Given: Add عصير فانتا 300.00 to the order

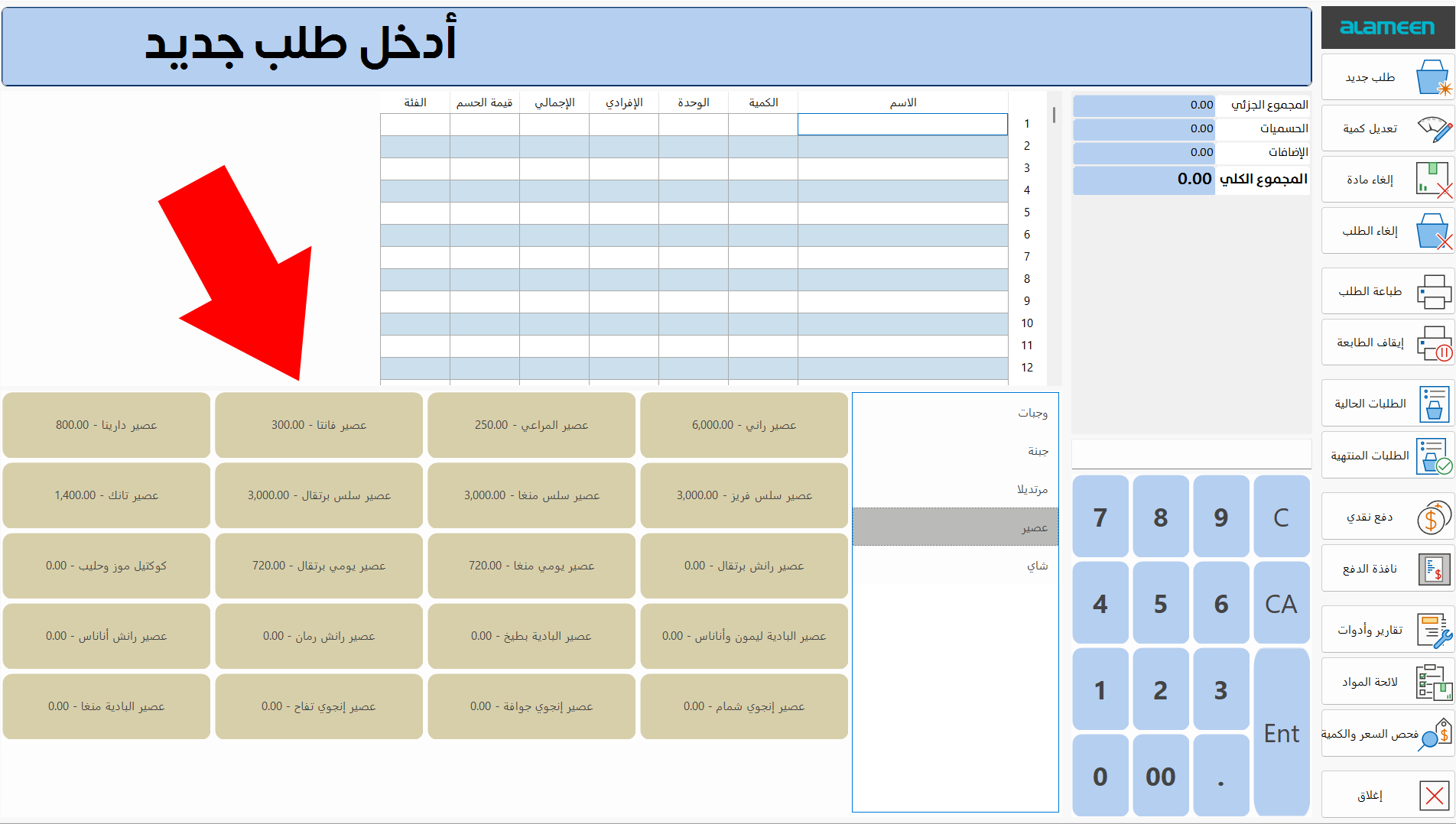Looking at the screenshot, I should (318, 425).
